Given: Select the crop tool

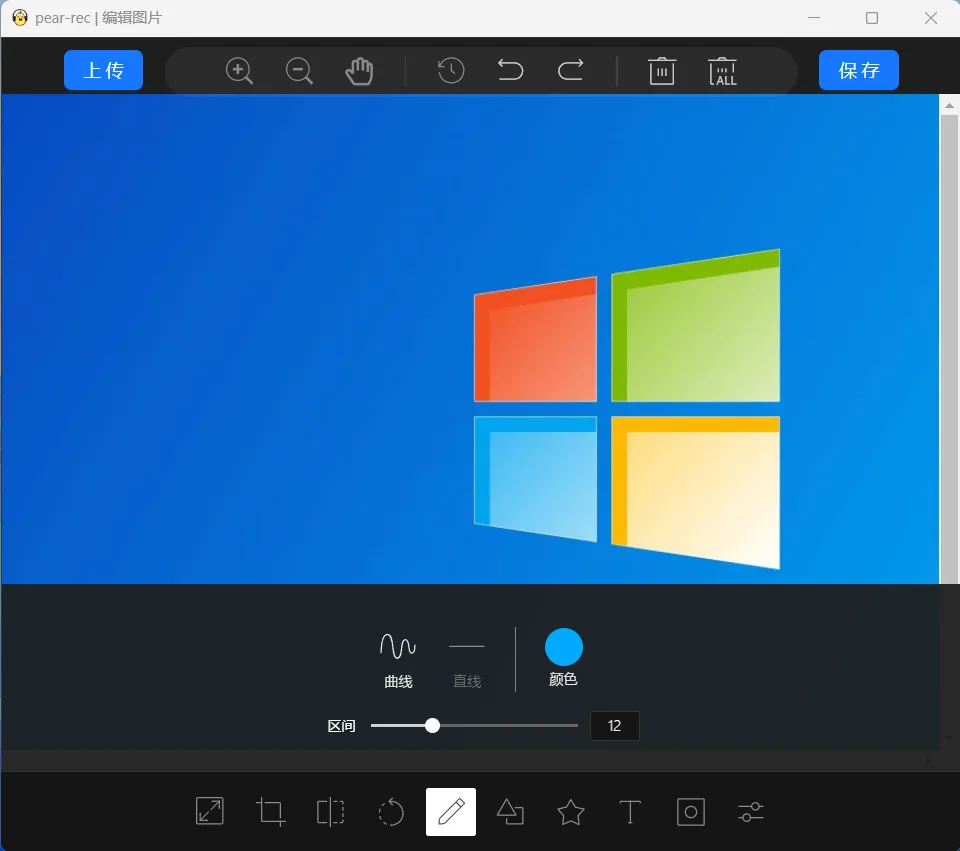Looking at the screenshot, I should click(270, 812).
